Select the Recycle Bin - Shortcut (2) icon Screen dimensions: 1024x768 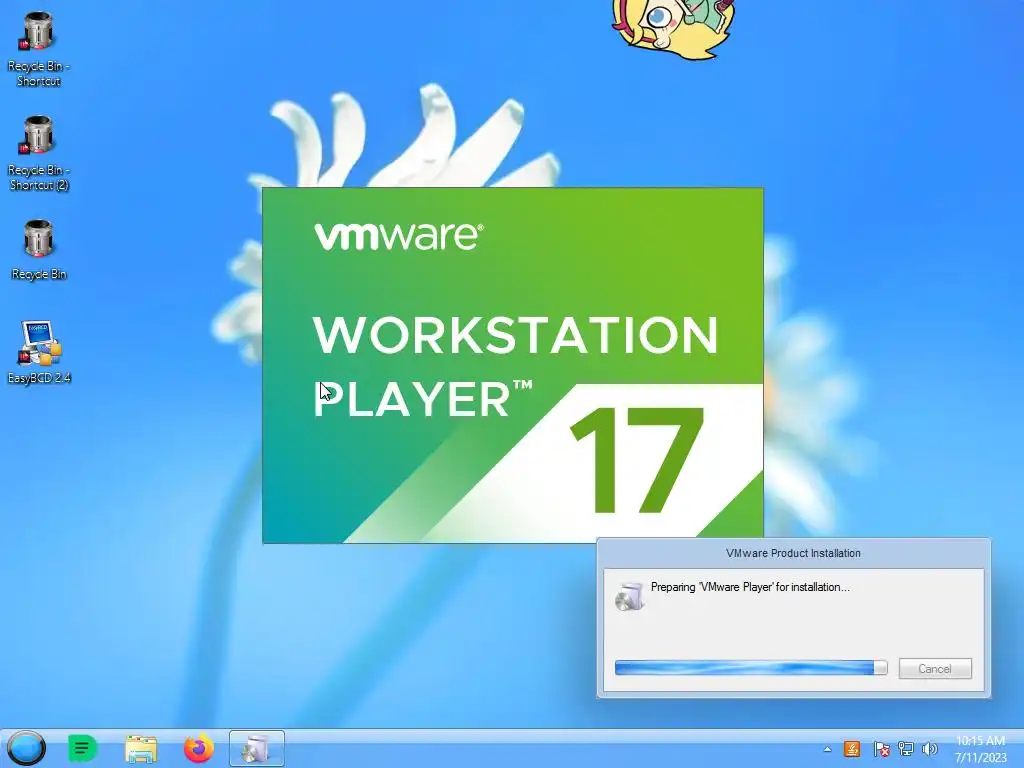tap(38, 153)
